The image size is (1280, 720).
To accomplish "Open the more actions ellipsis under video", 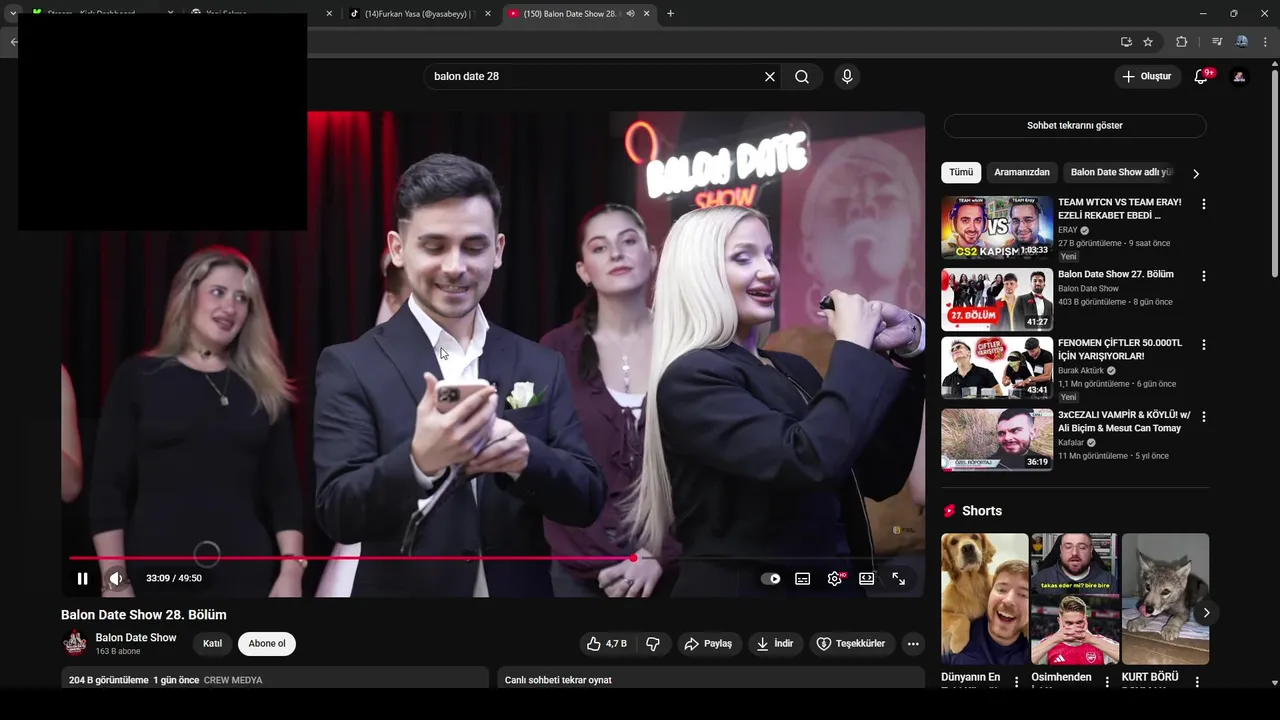I will [x=913, y=644].
